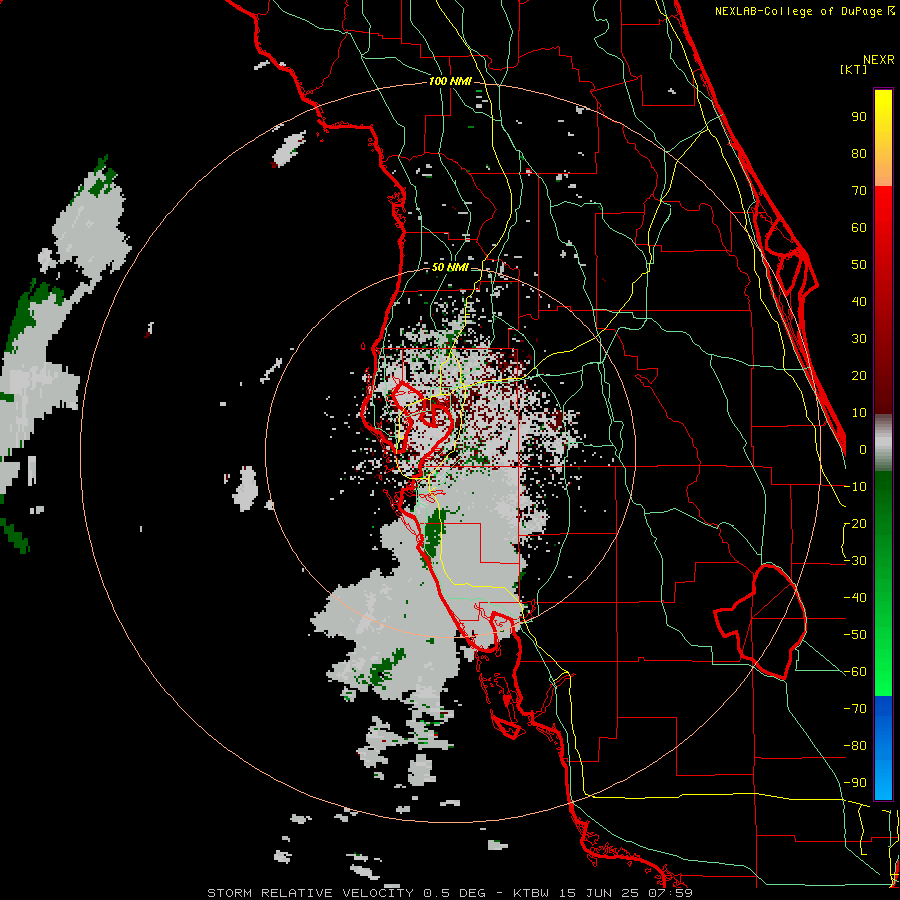
Task: Click the -70 value on velocity scale
Action: pos(855,709)
